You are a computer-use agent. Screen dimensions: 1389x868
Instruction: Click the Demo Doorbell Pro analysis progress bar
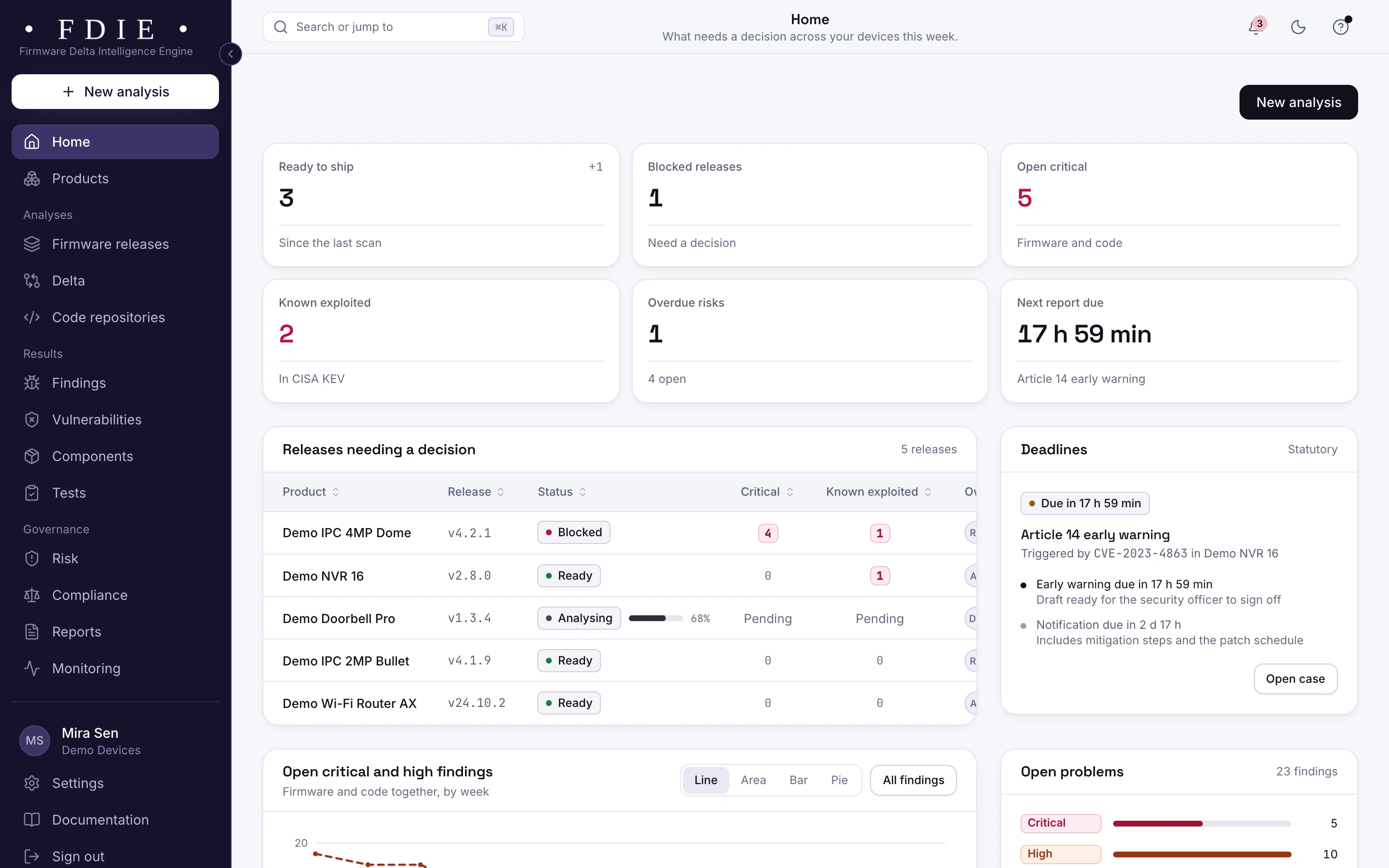click(x=655, y=618)
